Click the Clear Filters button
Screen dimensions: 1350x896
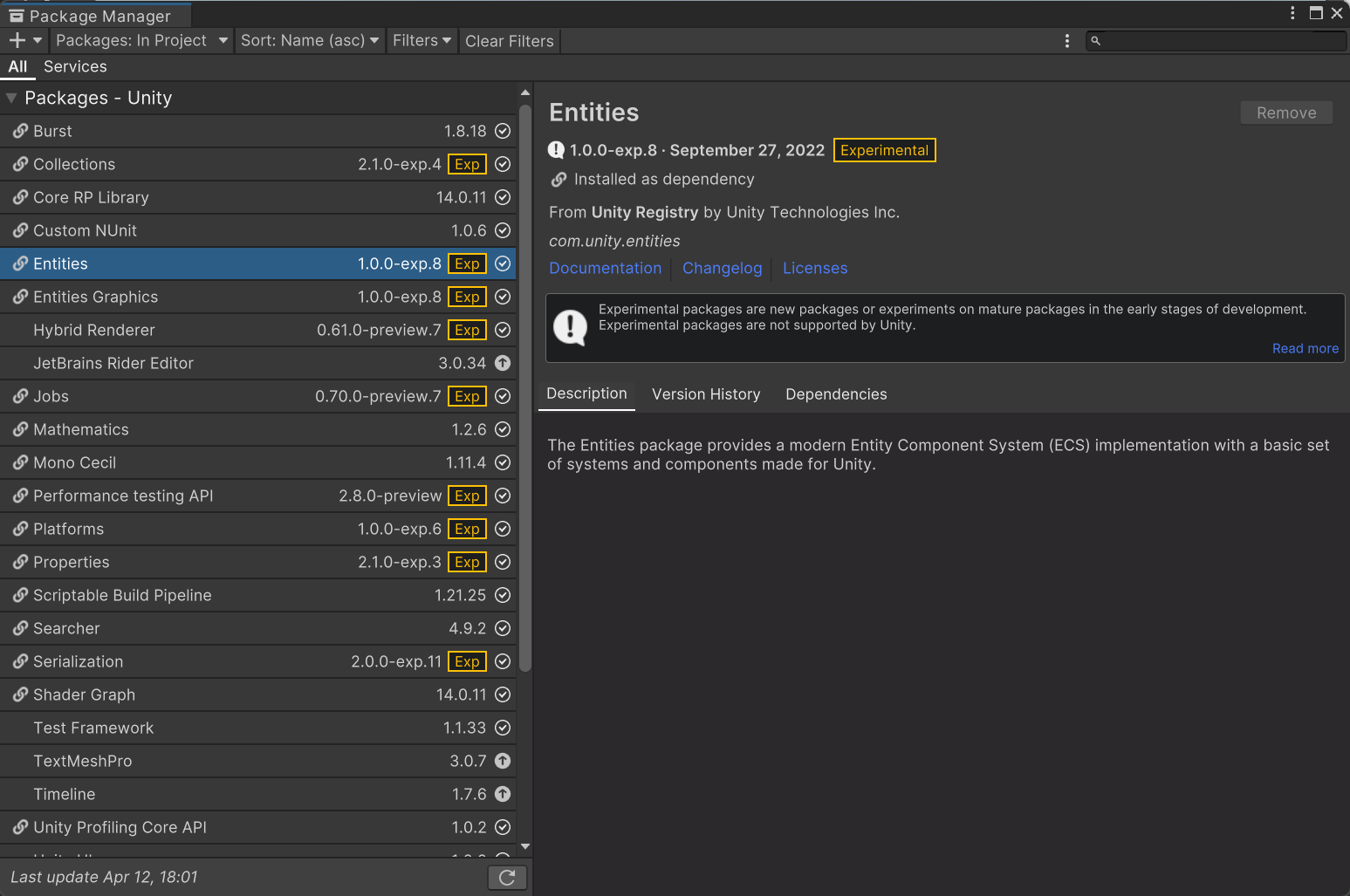click(x=510, y=41)
